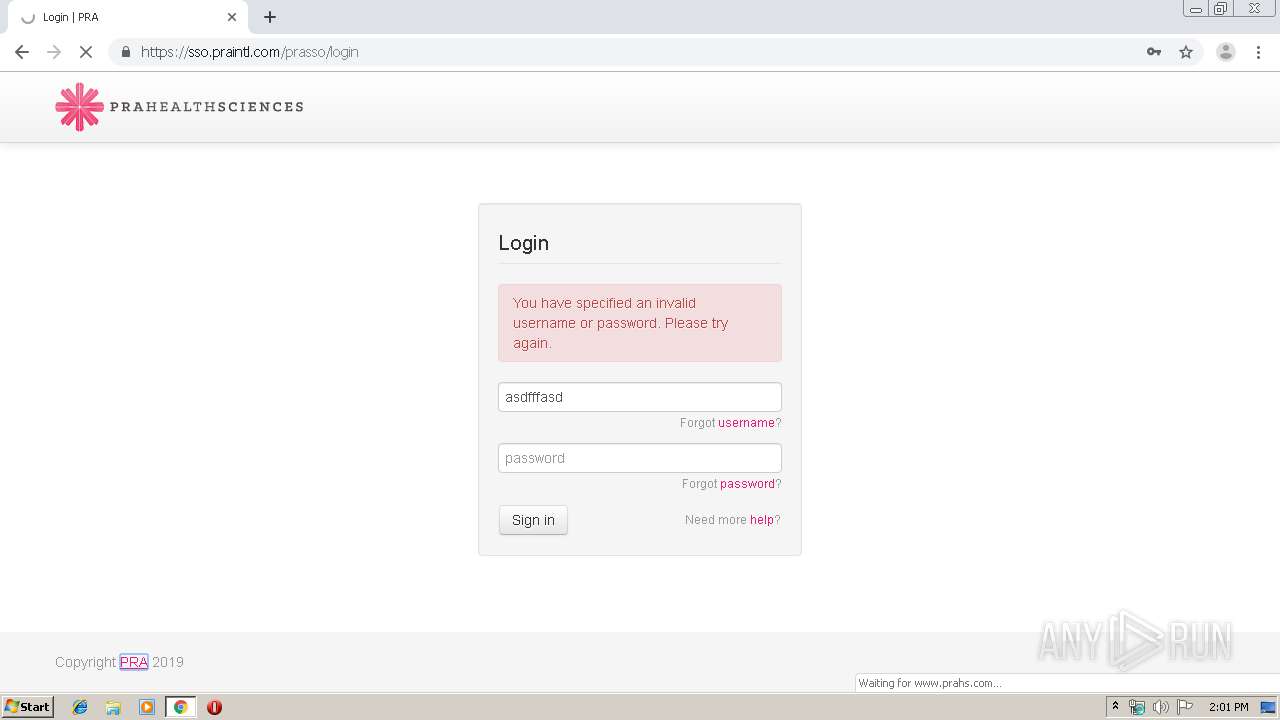Click the 2:01 PM clock
The height and width of the screenshot is (720, 1280).
1228,707
